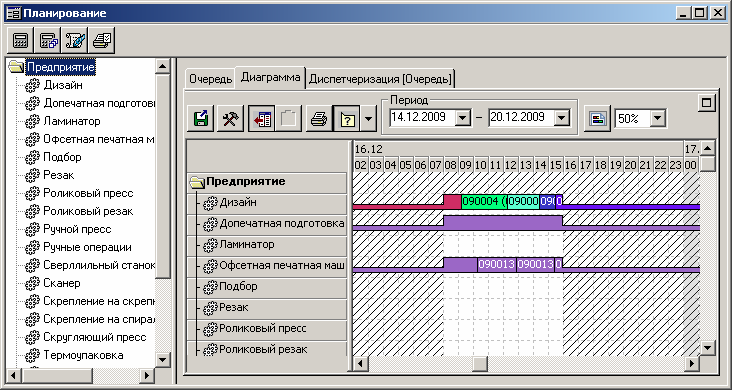
Task: Select Скрепление на спираль in left tree
Action: coord(99,319)
